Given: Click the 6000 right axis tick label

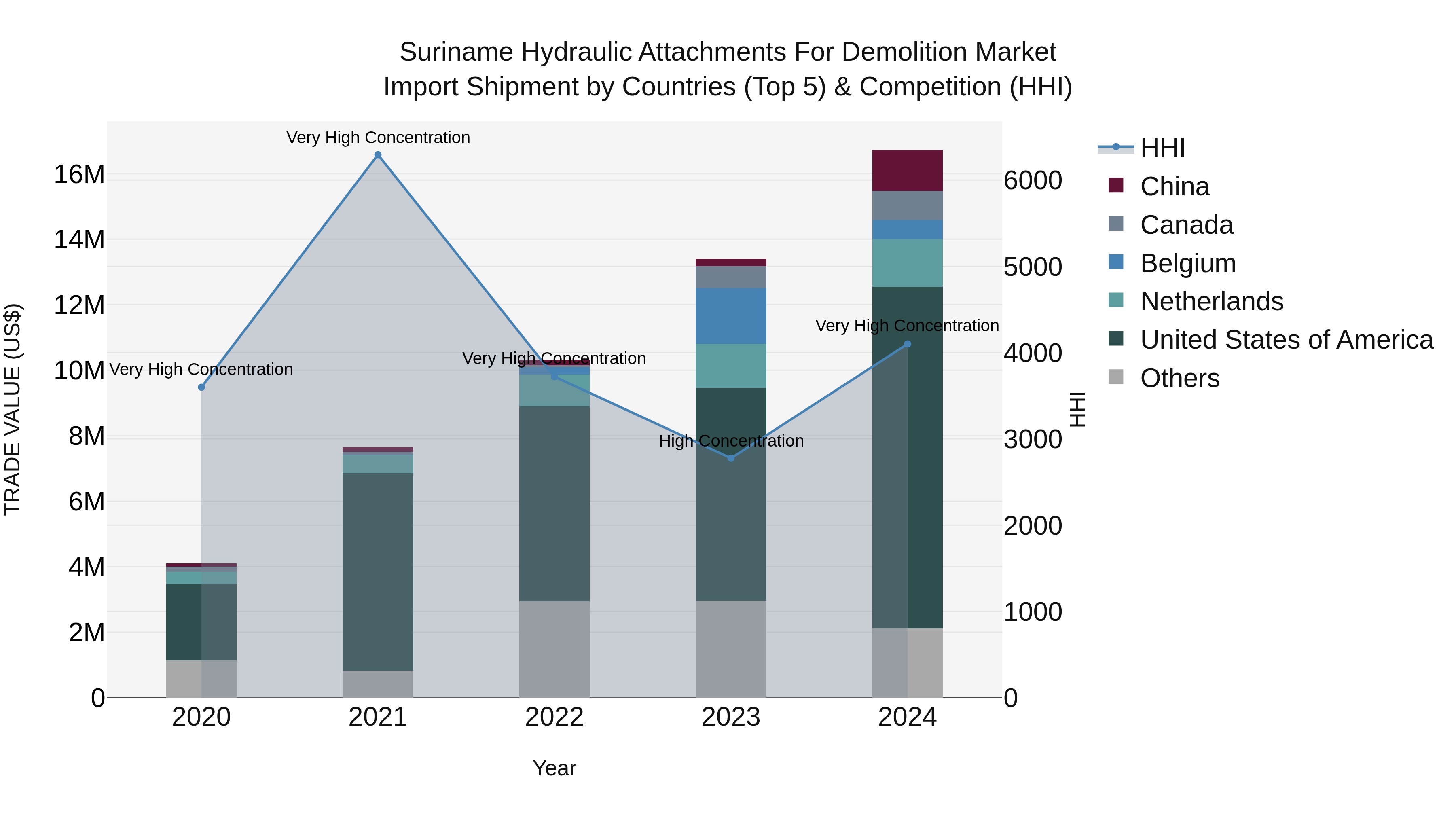Looking at the screenshot, I should click(x=1033, y=181).
